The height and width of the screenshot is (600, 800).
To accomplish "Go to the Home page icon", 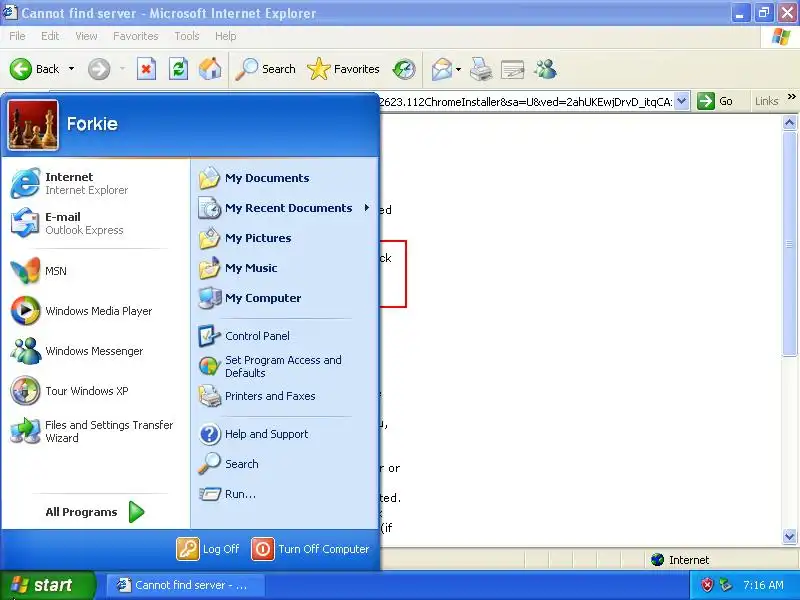I will pyautogui.click(x=210, y=69).
